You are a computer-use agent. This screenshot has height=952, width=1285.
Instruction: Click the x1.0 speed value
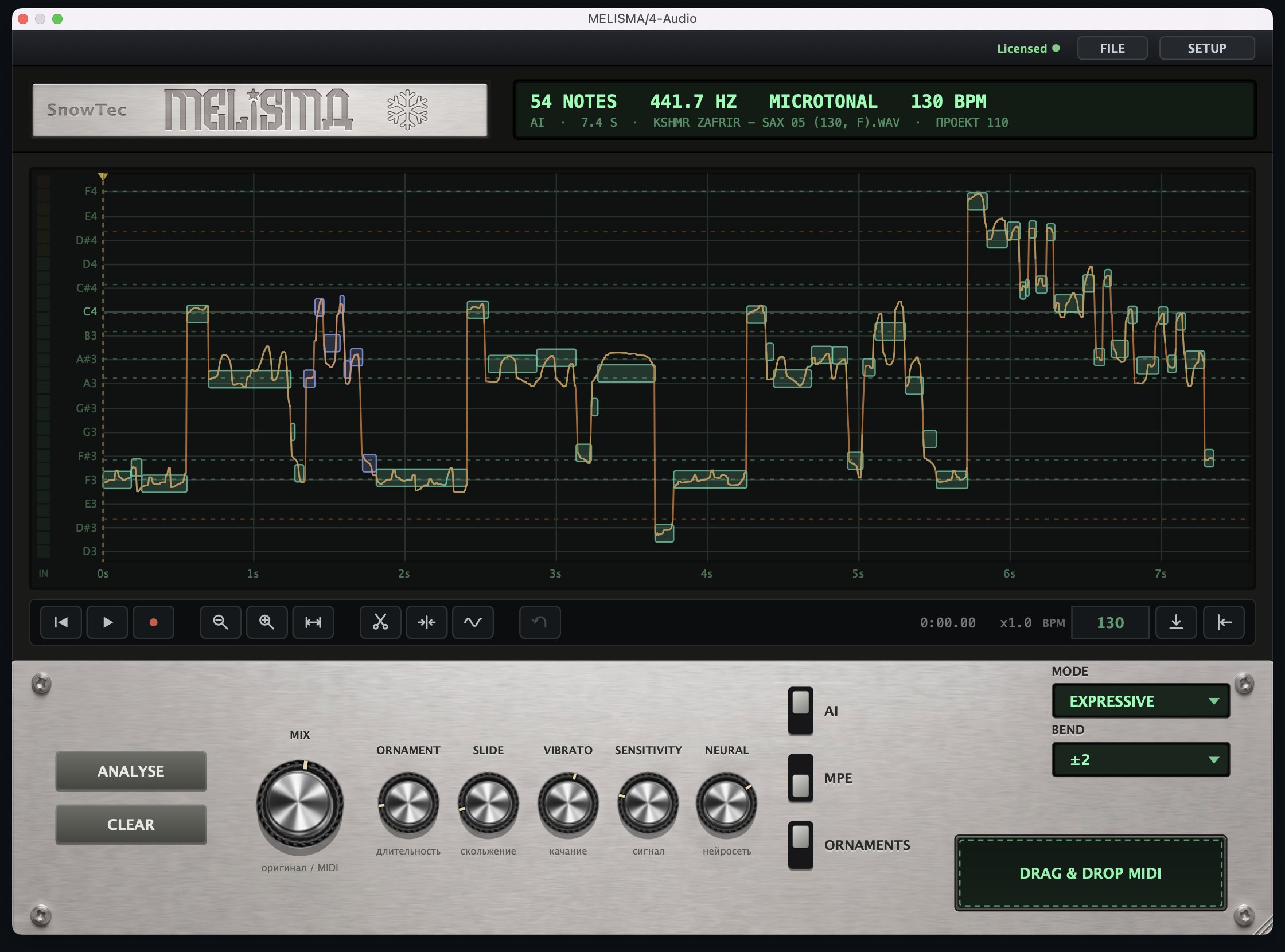pyautogui.click(x=1015, y=623)
